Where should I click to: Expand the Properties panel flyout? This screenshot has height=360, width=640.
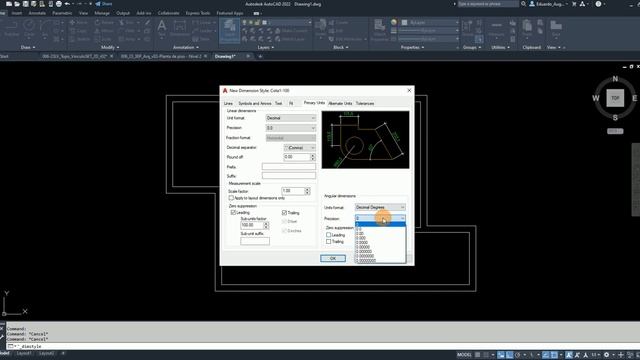[x=412, y=47]
